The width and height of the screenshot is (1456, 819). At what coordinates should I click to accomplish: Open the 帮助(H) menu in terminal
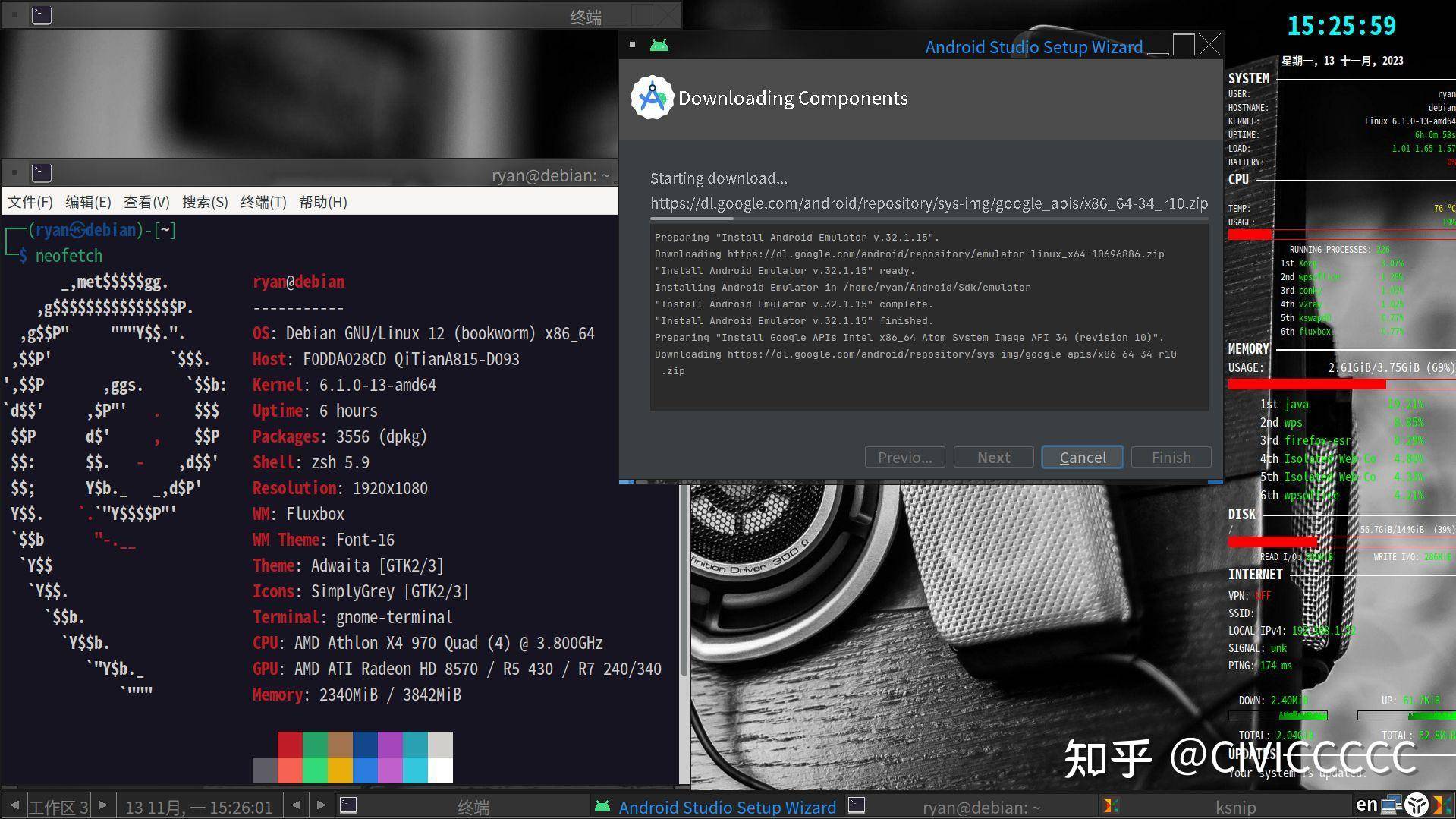322,202
